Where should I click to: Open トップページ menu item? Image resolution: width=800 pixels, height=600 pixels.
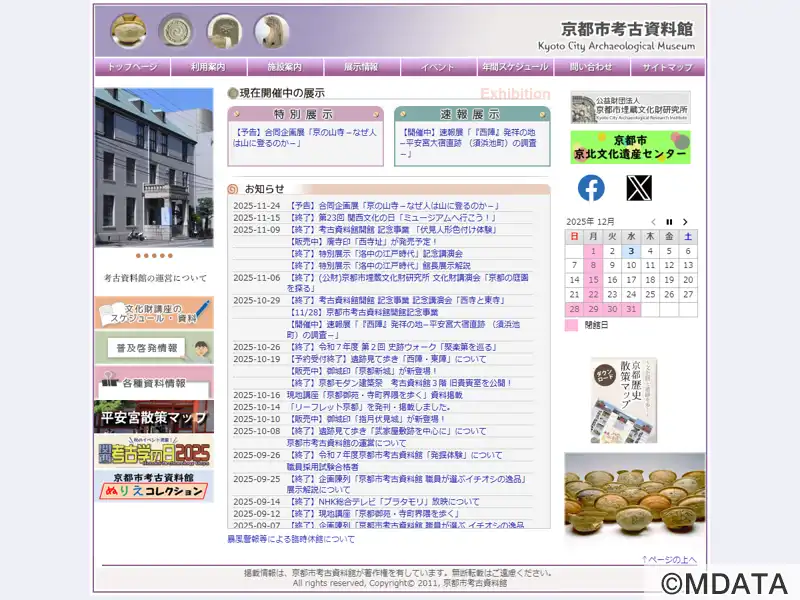pos(132,67)
